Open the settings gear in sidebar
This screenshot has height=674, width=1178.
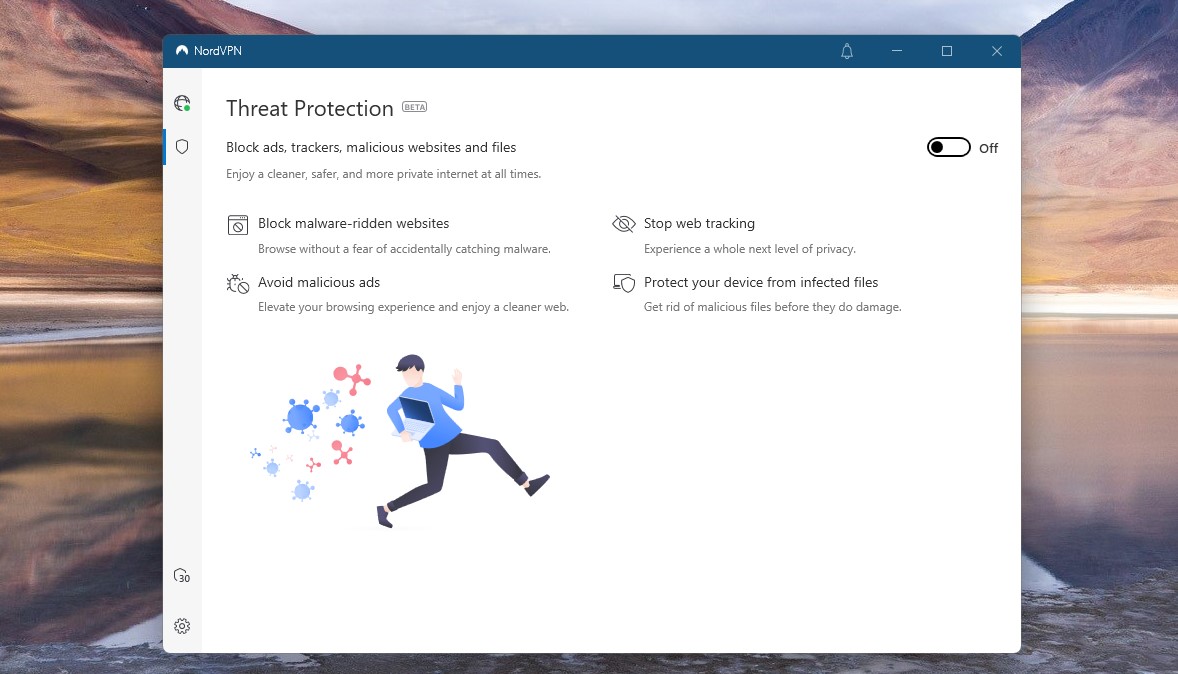[182, 626]
